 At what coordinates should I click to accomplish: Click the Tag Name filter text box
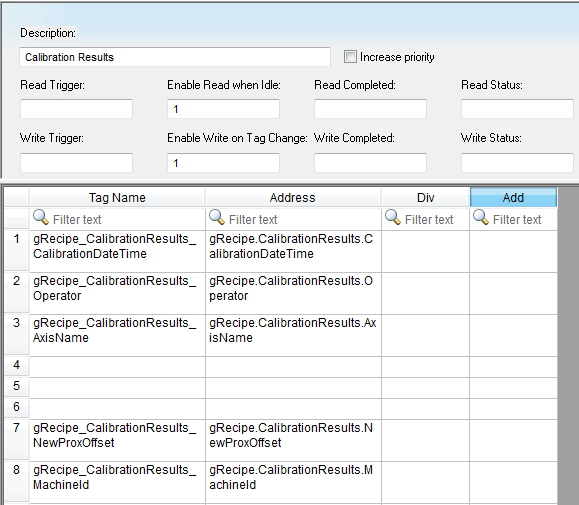point(117,220)
